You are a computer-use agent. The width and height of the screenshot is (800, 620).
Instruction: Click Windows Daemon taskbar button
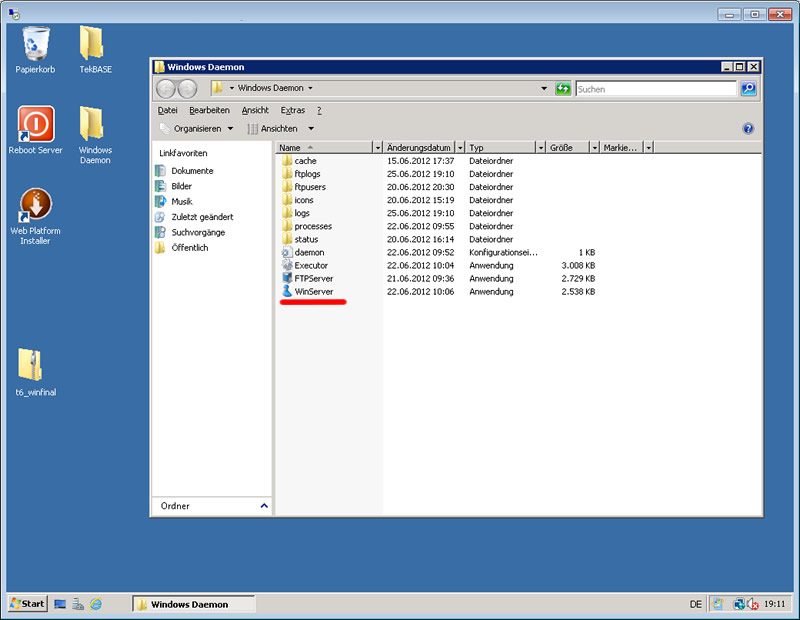194,604
